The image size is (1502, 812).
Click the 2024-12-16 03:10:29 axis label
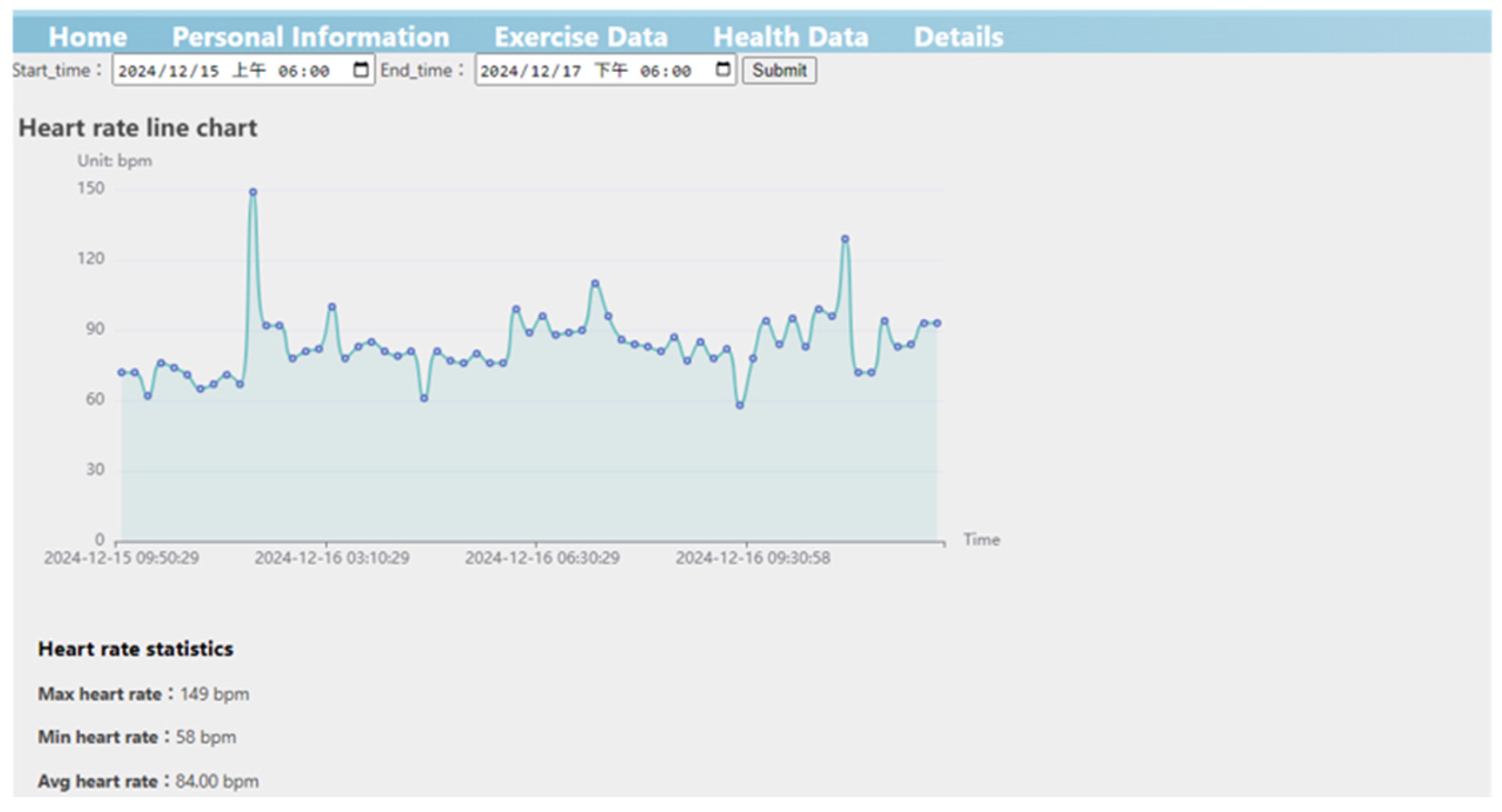[x=332, y=558]
